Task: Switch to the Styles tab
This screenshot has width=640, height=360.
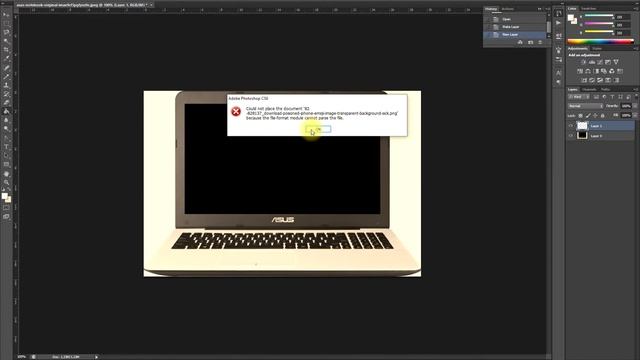Action: (x=597, y=49)
